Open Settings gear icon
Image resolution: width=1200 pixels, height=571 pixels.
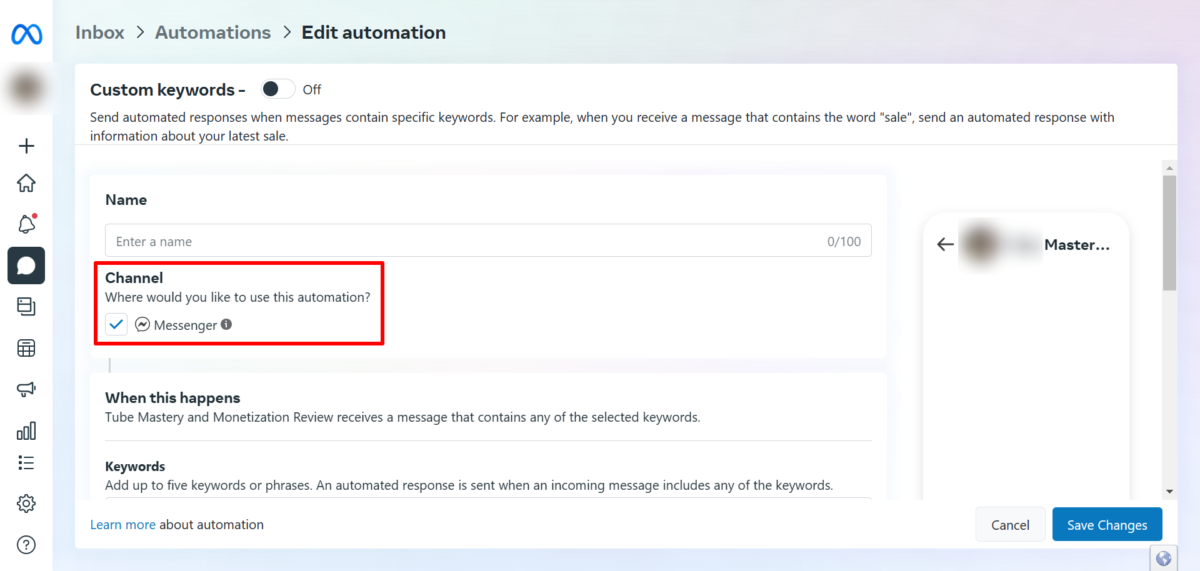(x=27, y=504)
